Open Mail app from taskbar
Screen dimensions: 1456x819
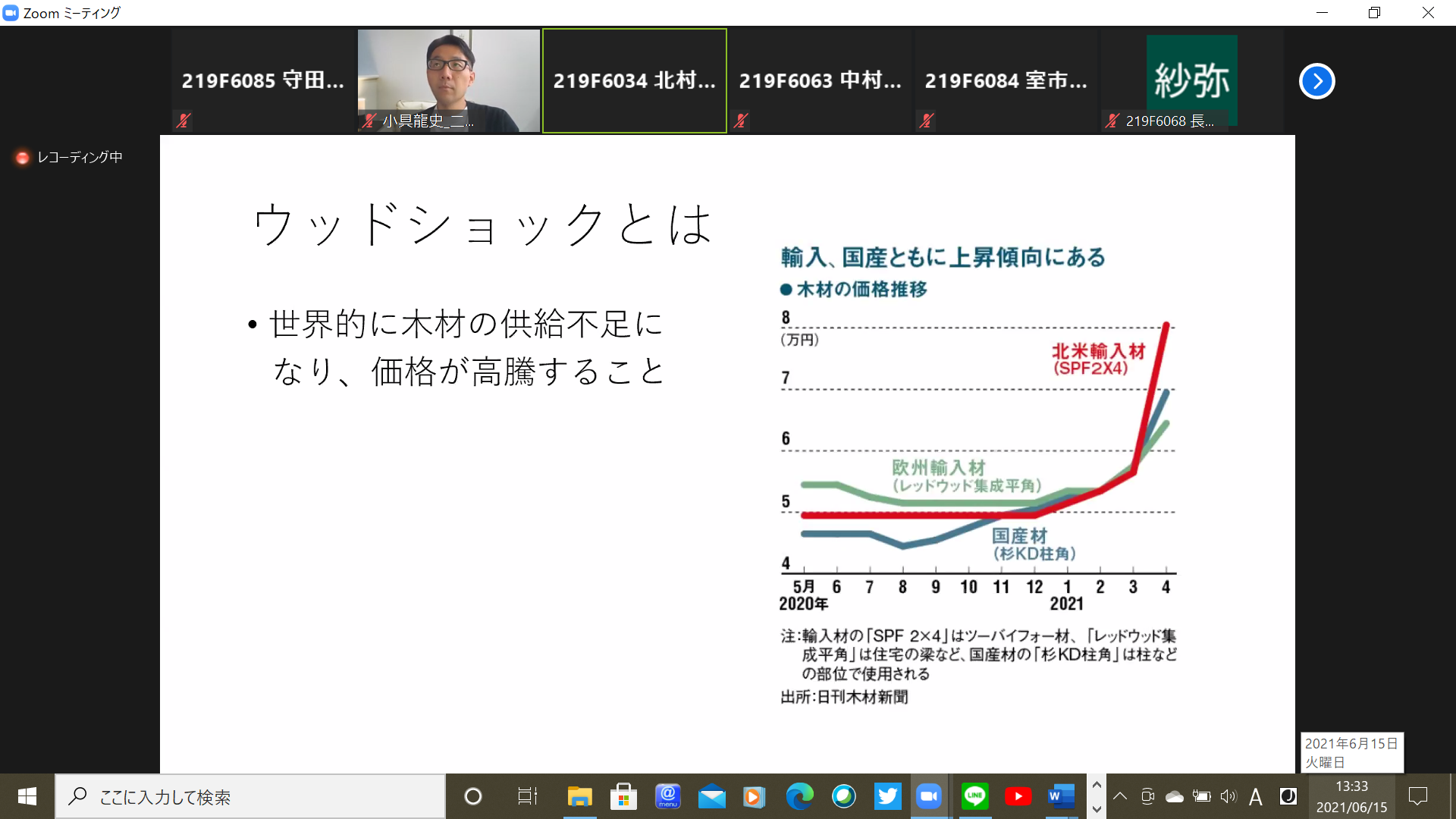click(711, 796)
